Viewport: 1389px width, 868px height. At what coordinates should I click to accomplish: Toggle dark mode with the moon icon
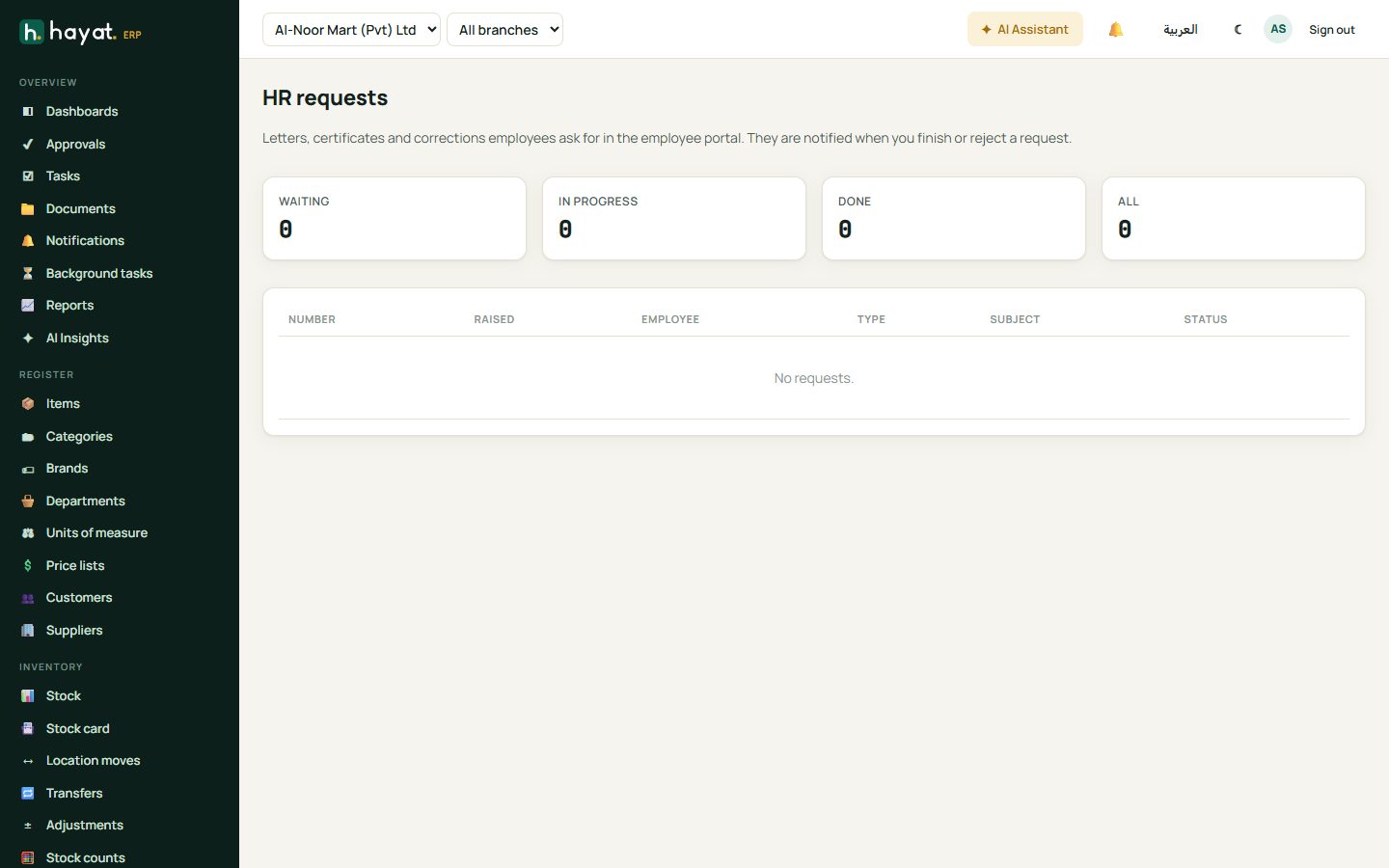tap(1239, 30)
